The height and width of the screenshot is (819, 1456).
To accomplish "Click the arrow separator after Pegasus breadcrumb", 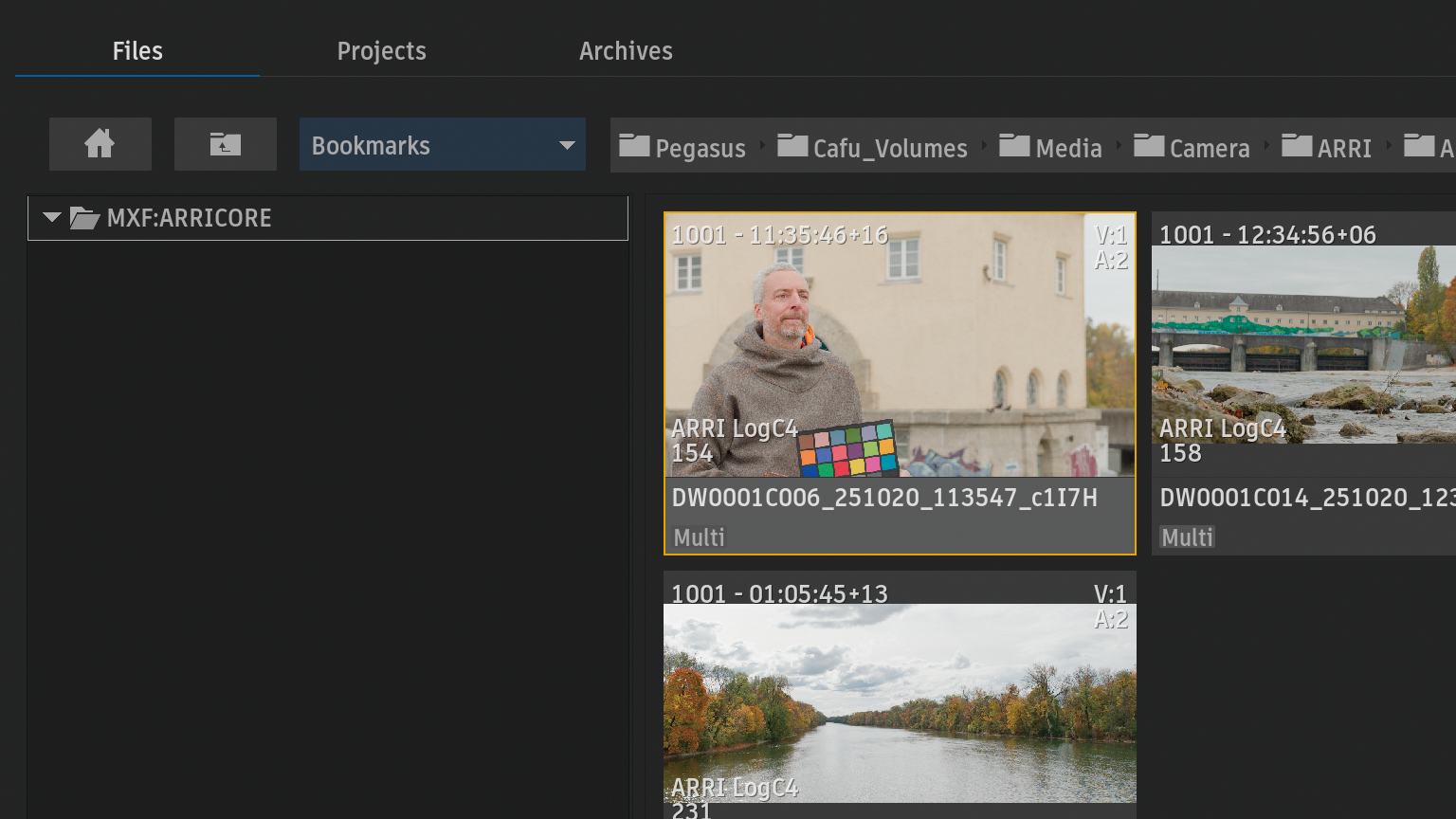I will point(762,146).
